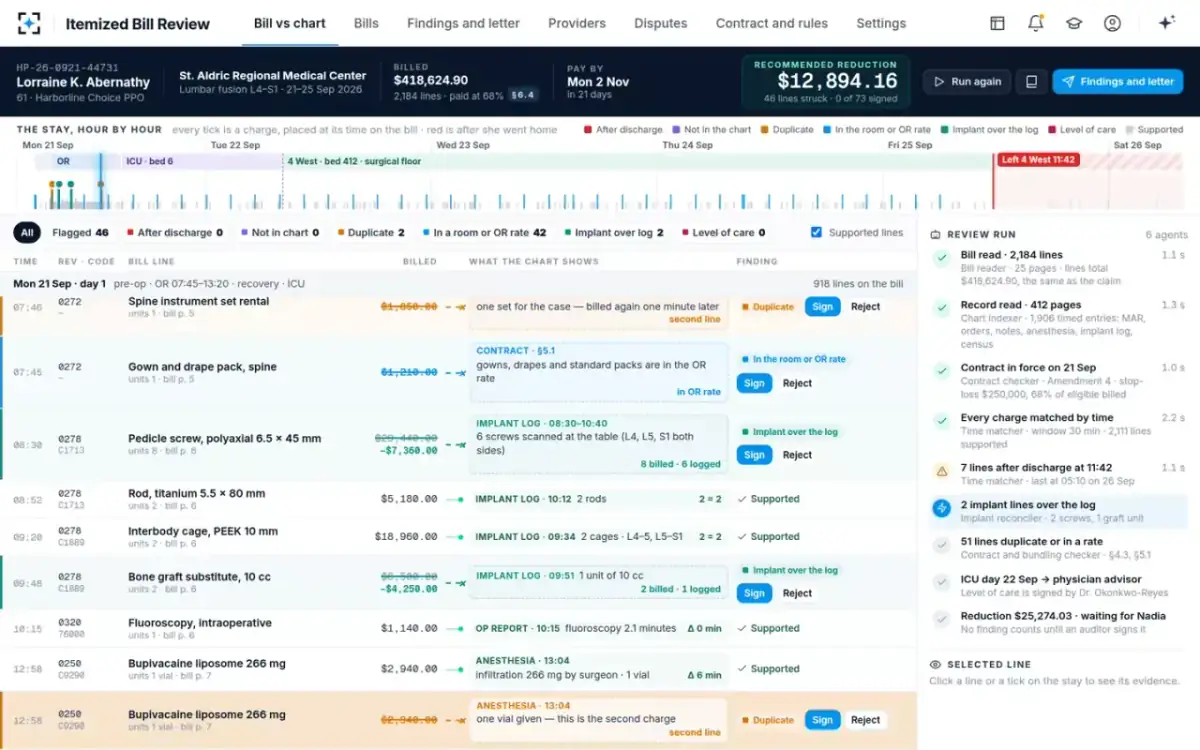Image resolution: width=1200 pixels, height=750 pixels.
Task: Click the Recommended Reduction $12,894.16 card
Action: (x=825, y=81)
